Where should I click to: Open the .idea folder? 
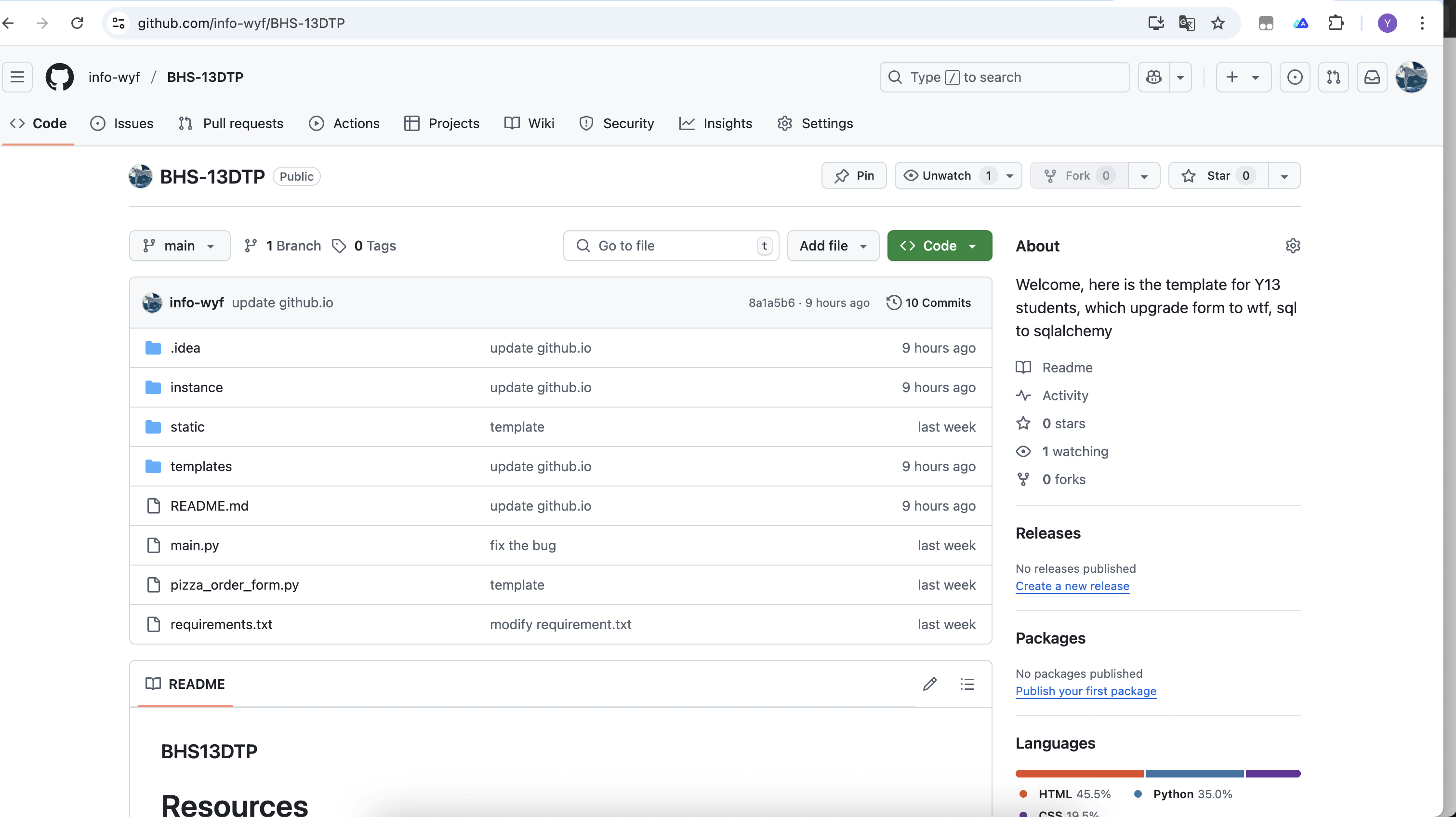(x=185, y=347)
